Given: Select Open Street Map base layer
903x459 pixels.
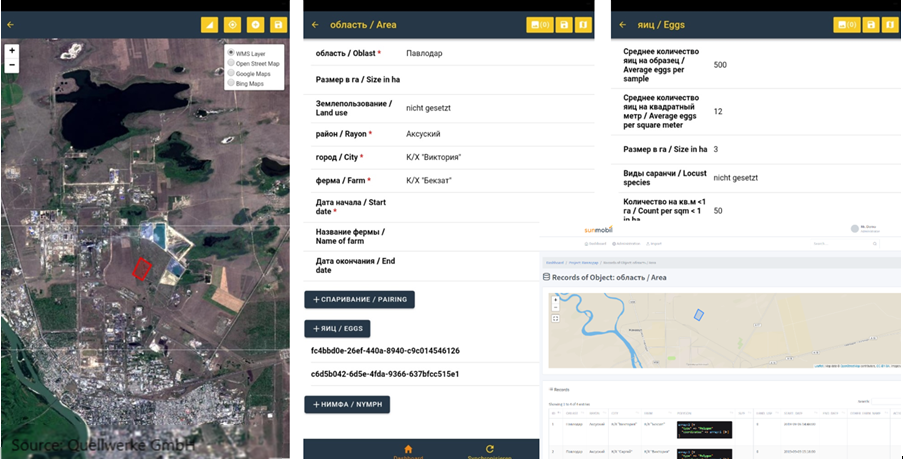Looking at the screenshot, I should (231, 63).
